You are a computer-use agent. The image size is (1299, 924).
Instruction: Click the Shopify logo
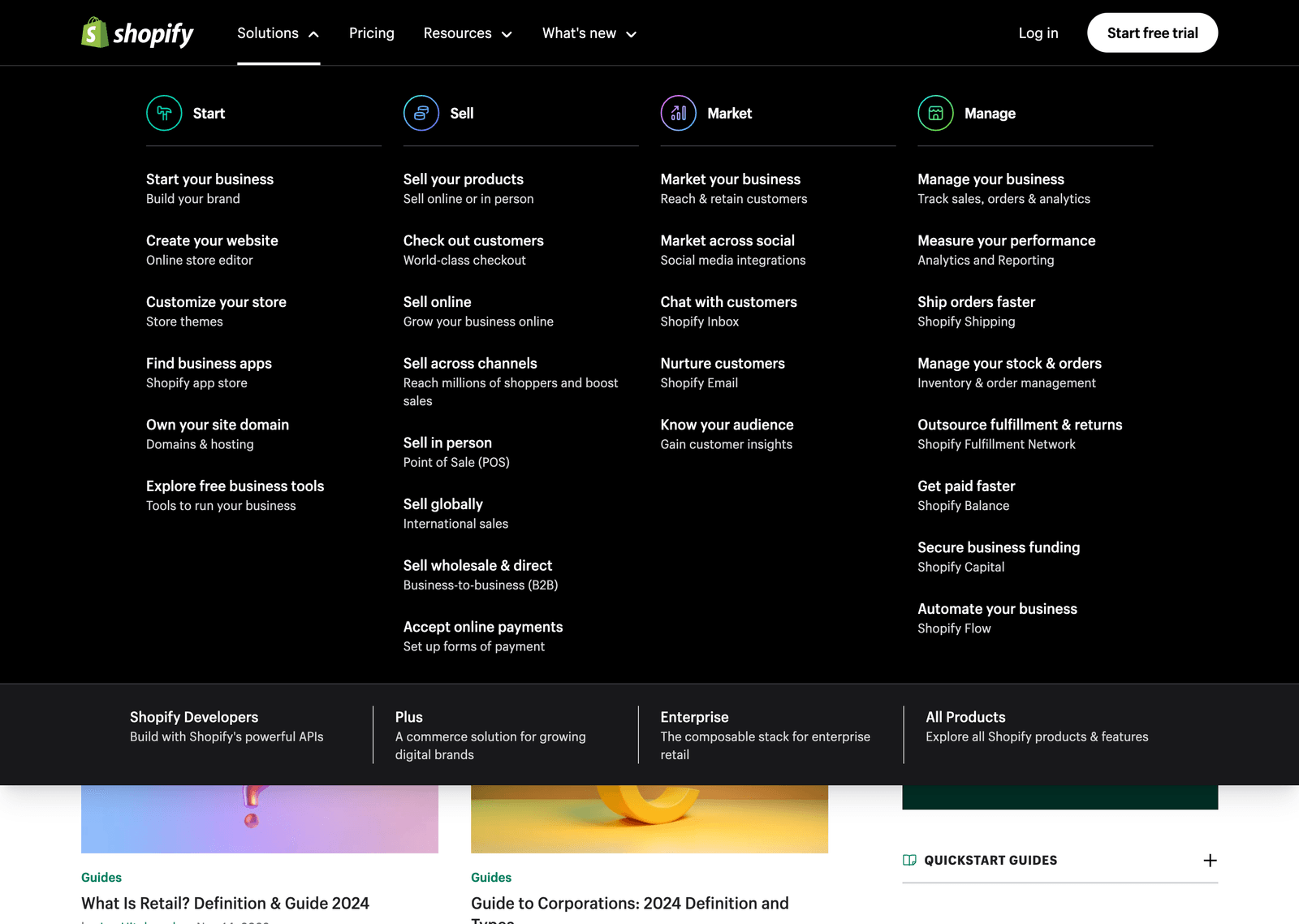[x=137, y=32]
